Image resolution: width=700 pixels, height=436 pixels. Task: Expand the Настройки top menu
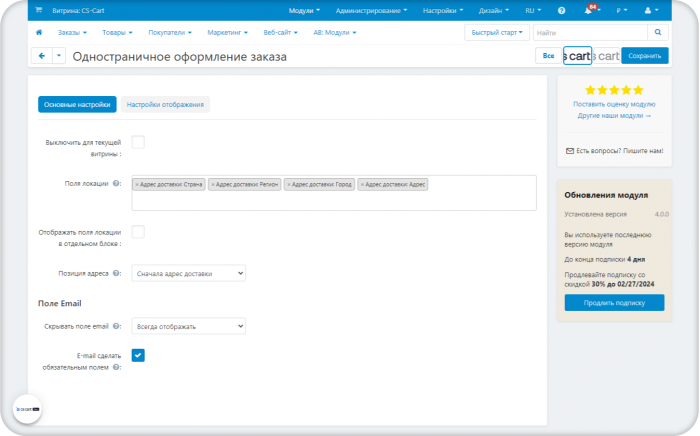pyautogui.click(x=443, y=10)
